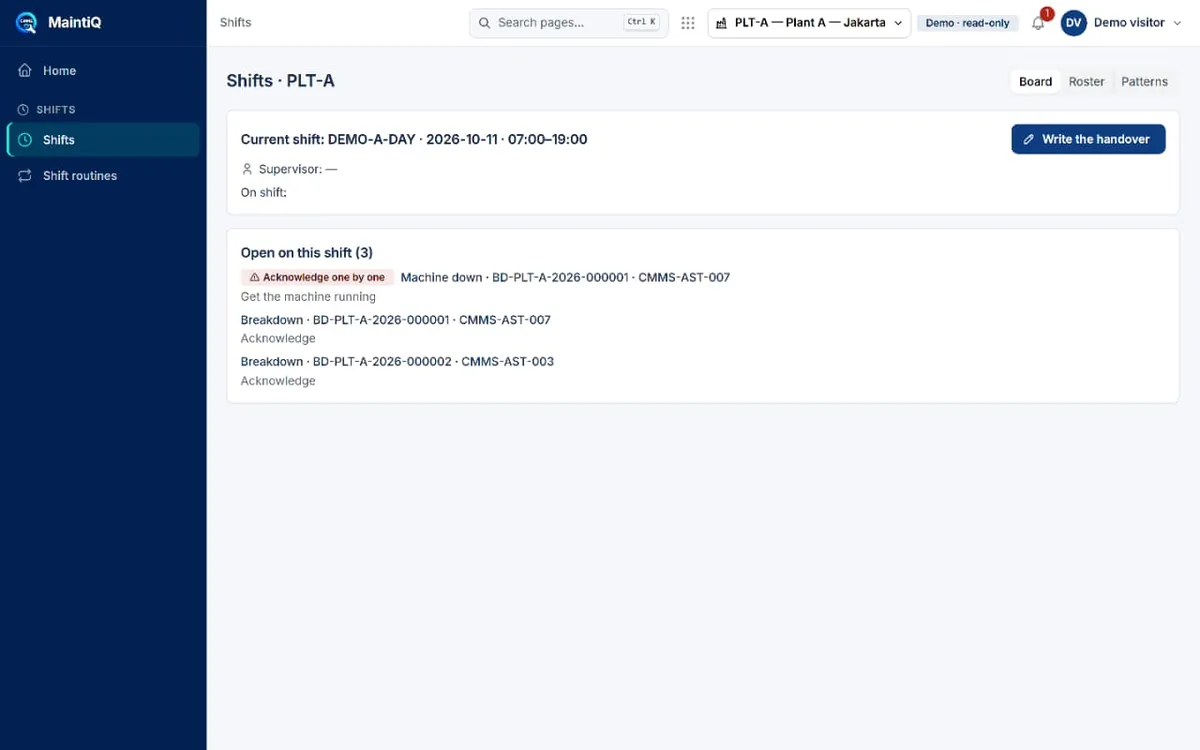Click Get the machine running
Image resolution: width=1200 pixels, height=750 pixels.
pos(308,297)
